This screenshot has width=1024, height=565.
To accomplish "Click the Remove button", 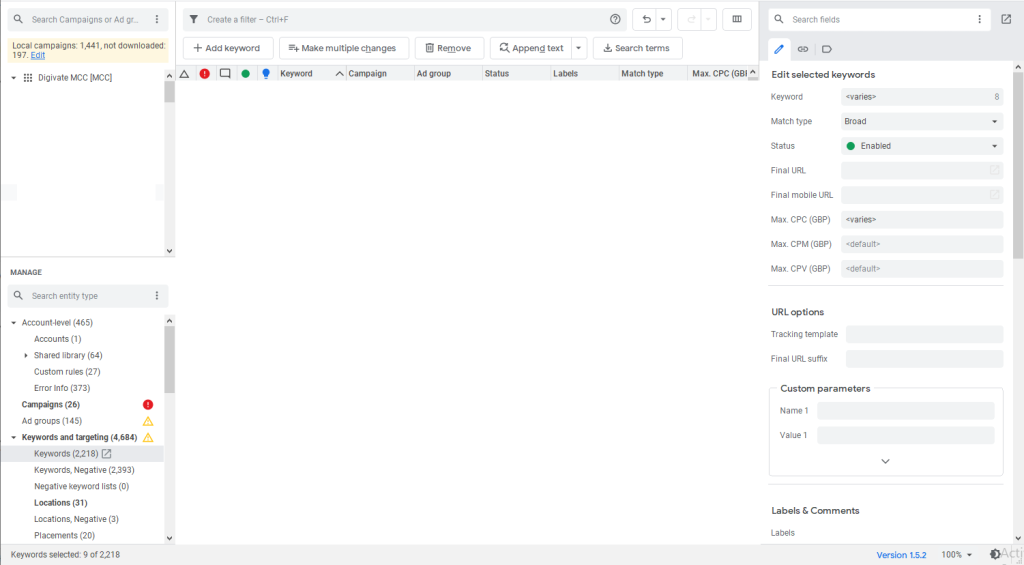I will click(449, 48).
